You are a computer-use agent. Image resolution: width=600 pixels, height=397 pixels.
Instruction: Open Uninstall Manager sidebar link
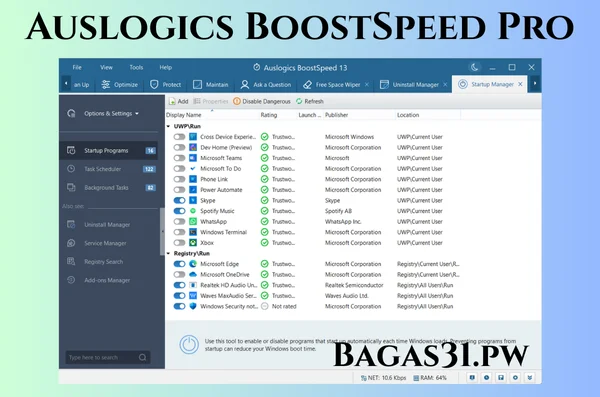(107, 225)
